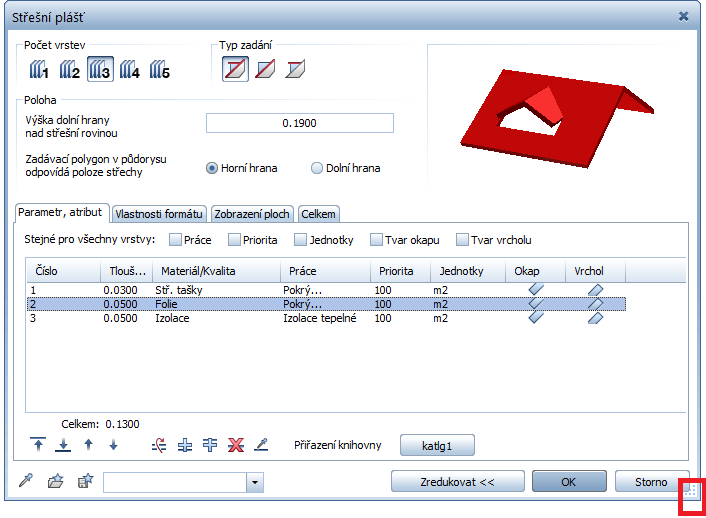Enable the Práce same-for-all-layers checkbox
The image size is (706, 518).
coord(176,240)
